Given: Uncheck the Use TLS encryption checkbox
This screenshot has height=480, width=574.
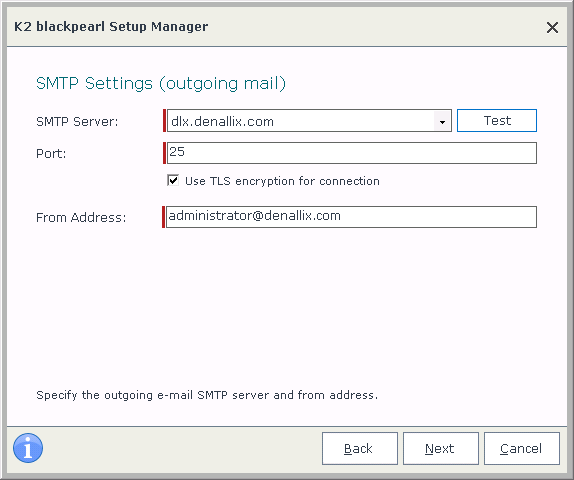Looking at the screenshot, I should point(173,181).
